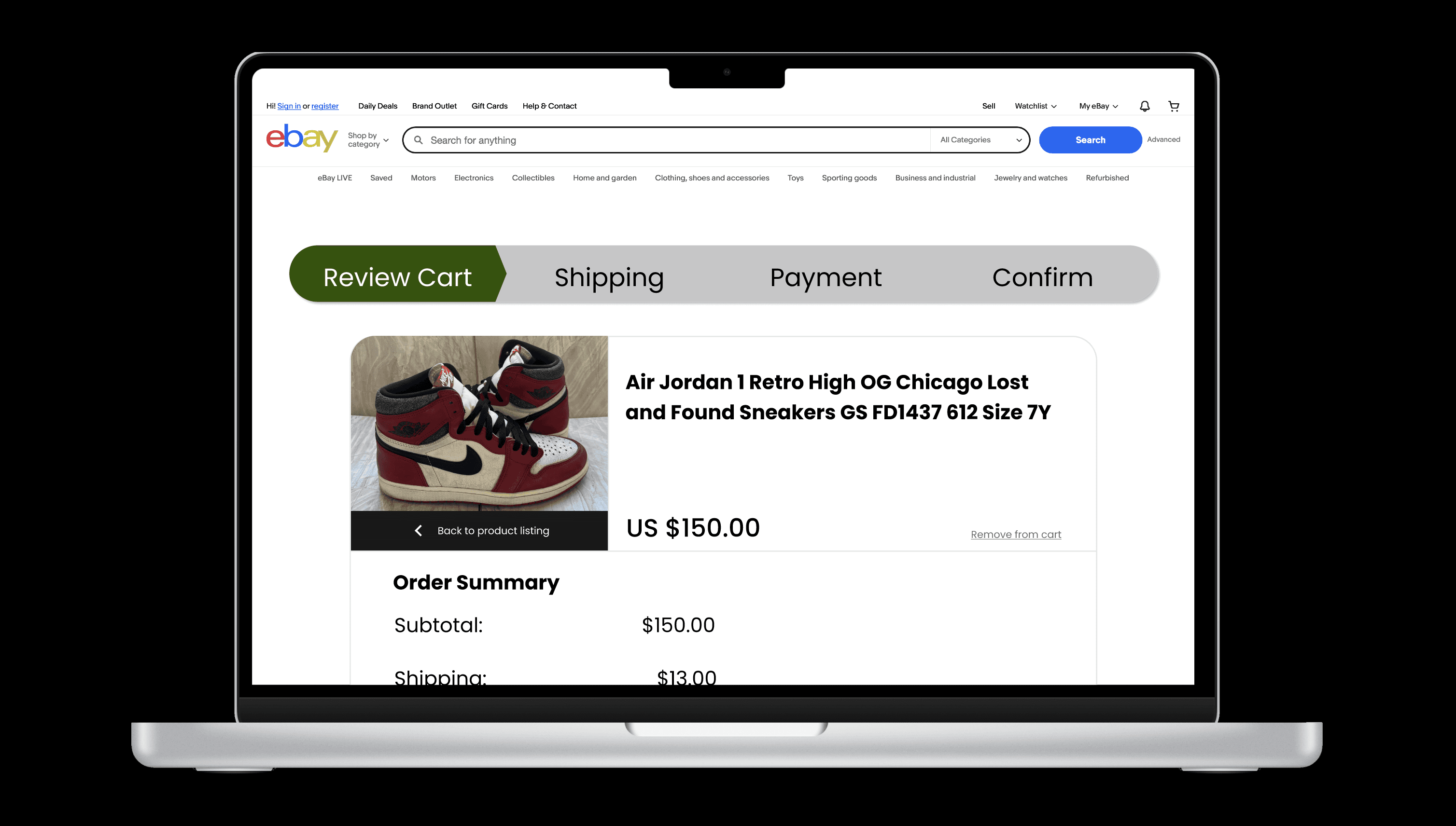
Task: Open the register link
Action: pos(325,106)
